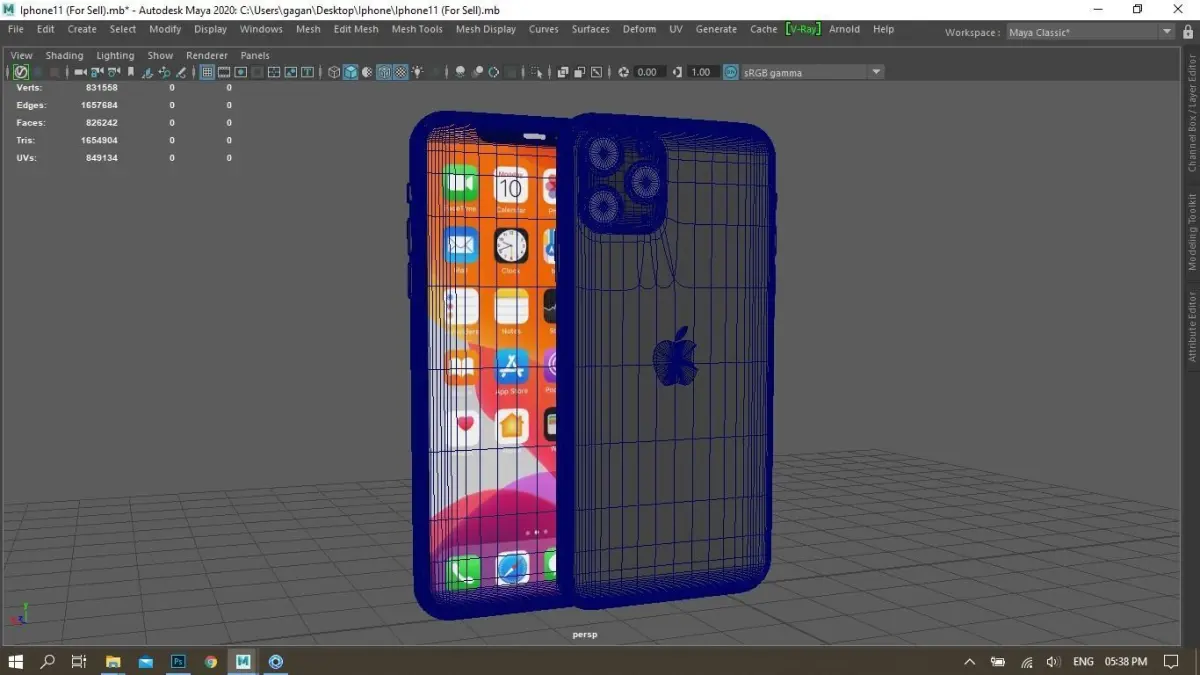Open the Renderer panel menu
The width and height of the screenshot is (1200, 675).
point(207,56)
